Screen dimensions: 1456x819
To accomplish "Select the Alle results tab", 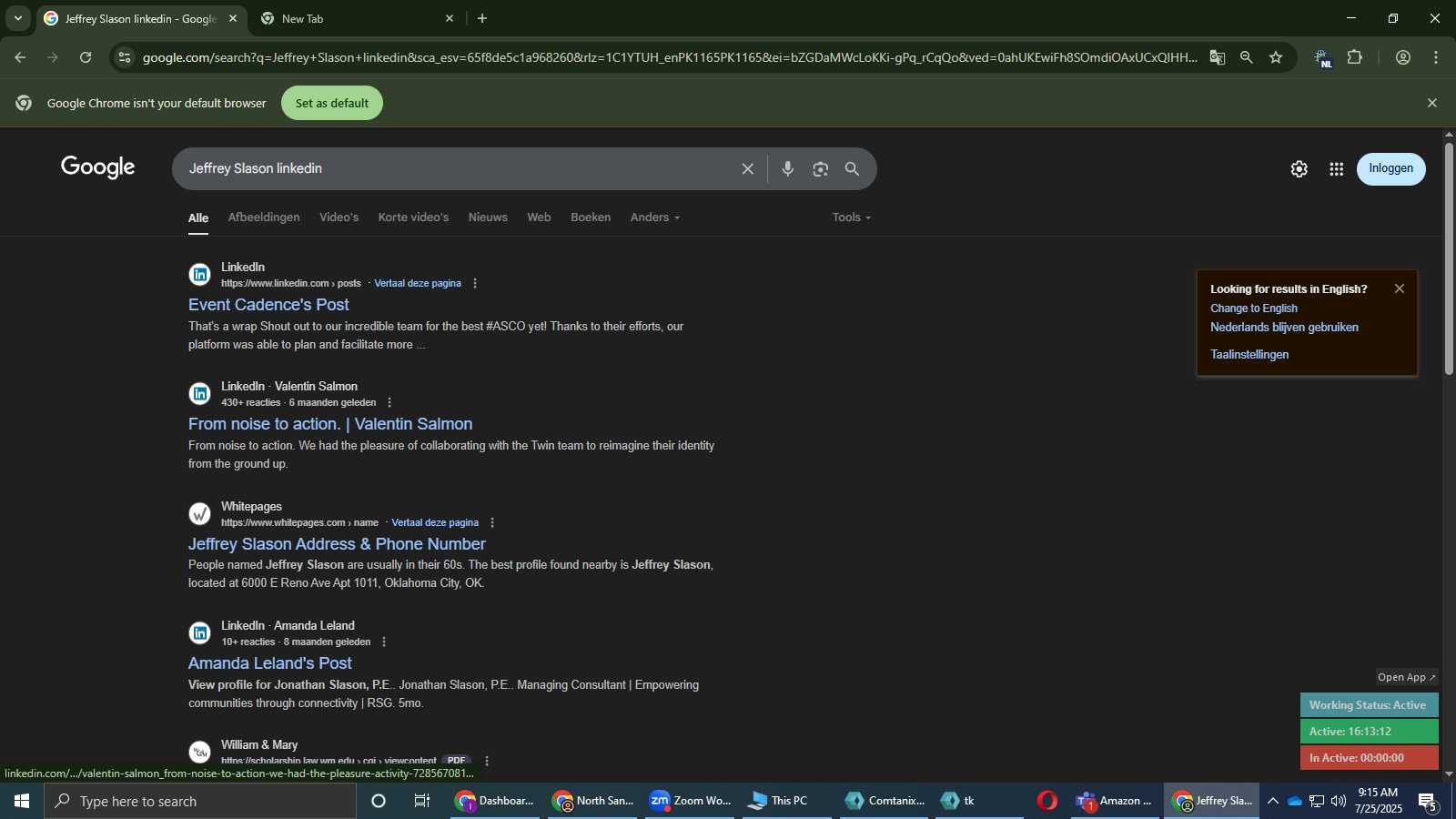I will tap(198, 218).
